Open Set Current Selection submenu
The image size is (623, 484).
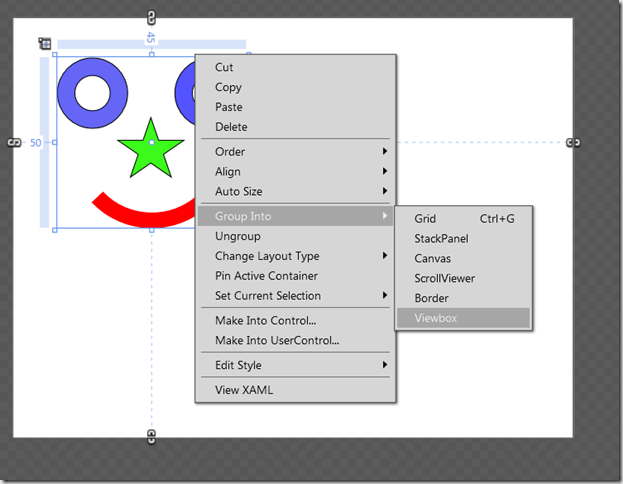[295, 296]
